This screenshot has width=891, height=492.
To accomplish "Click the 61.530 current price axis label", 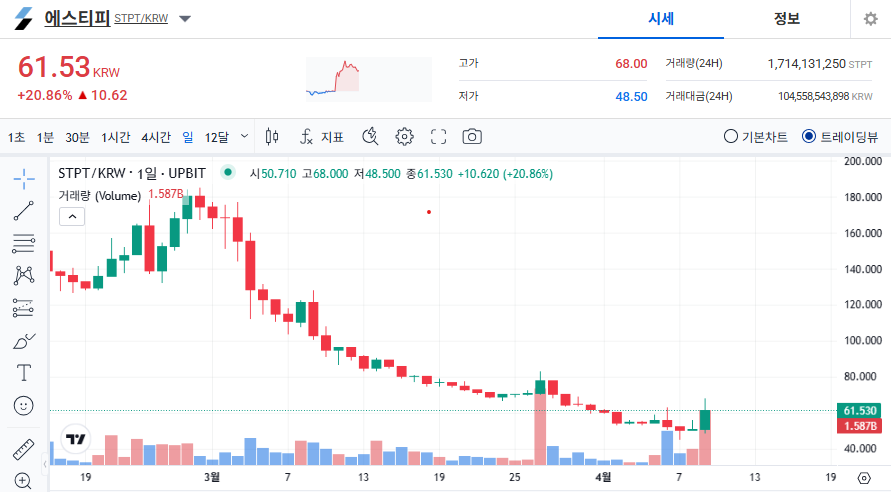I will [x=859, y=410].
